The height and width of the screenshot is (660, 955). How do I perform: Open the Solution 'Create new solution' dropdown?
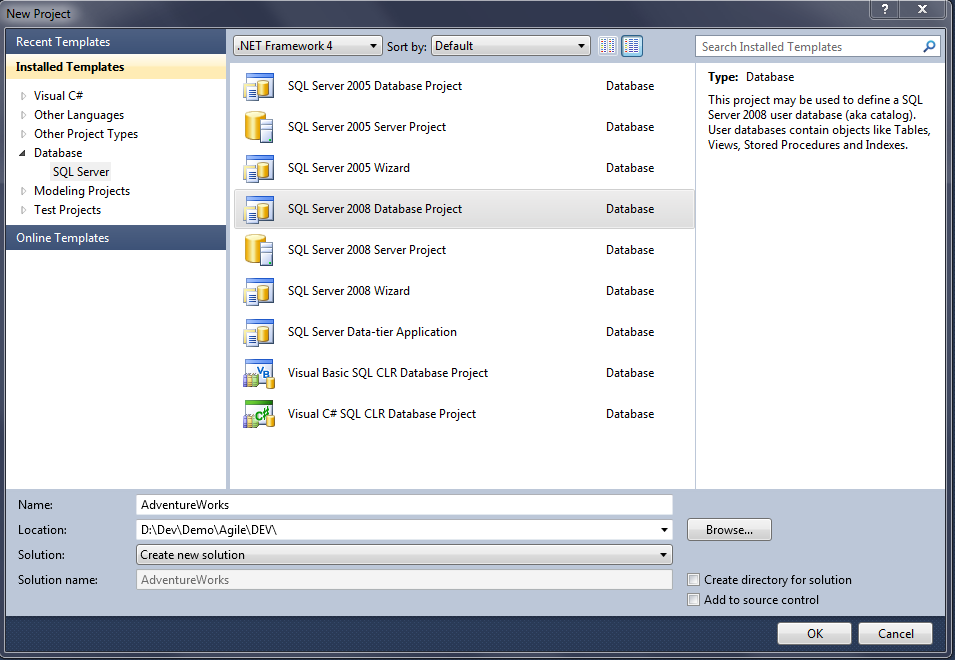click(x=404, y=555)
